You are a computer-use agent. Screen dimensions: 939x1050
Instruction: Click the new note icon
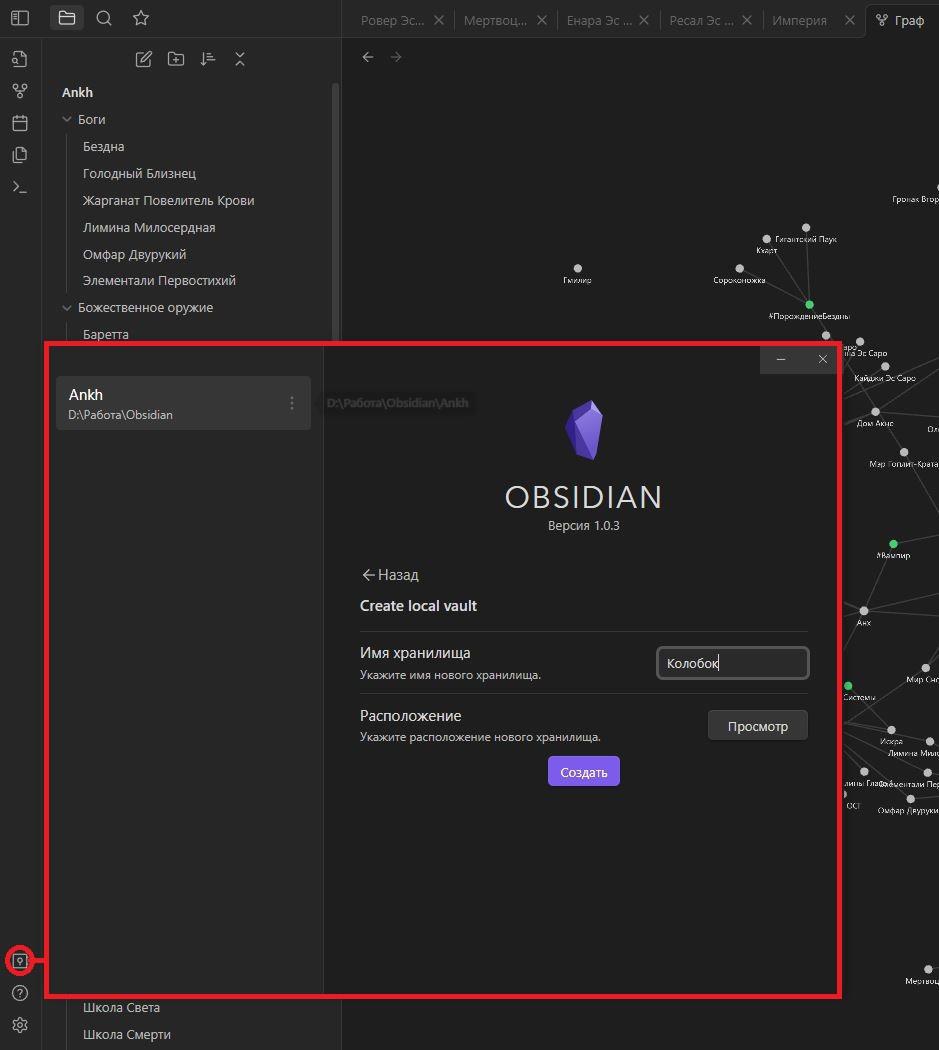pos(144,59)
